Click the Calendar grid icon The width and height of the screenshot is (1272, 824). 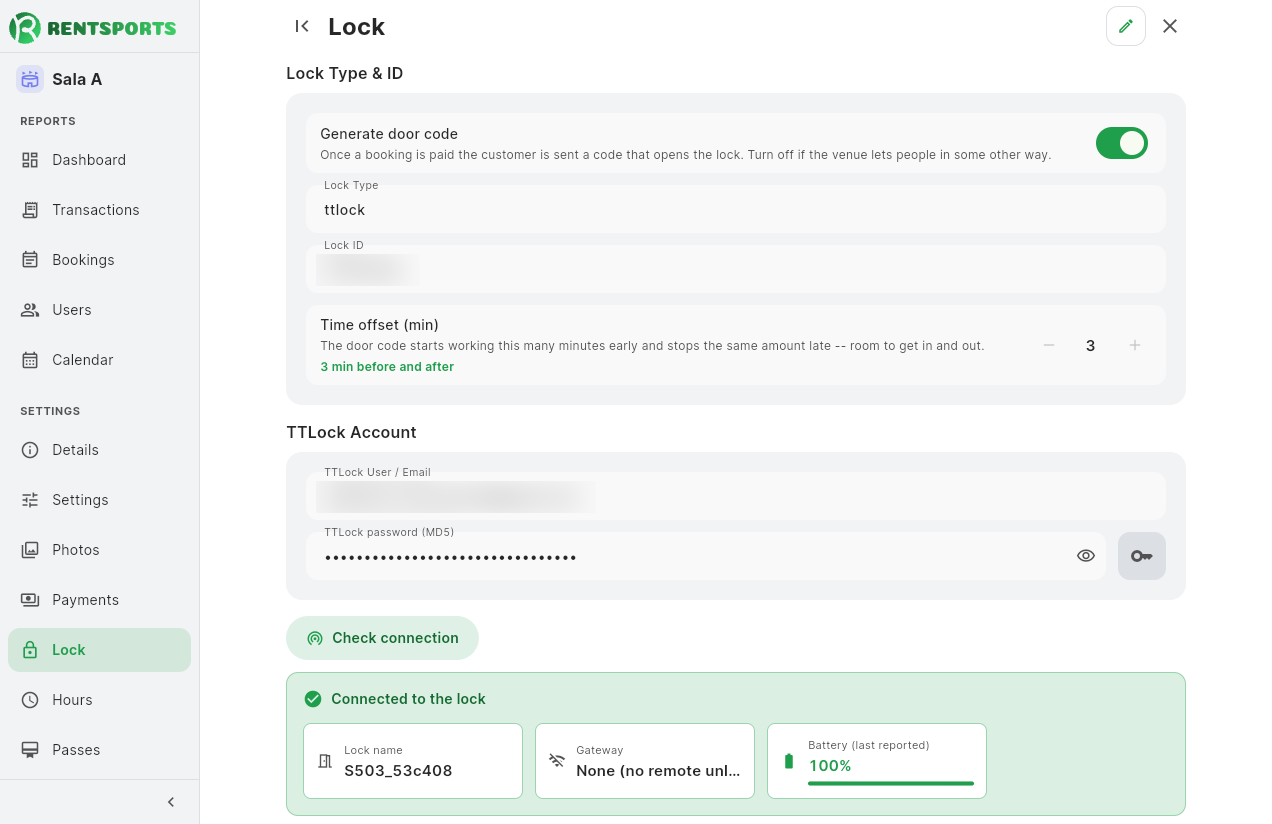click(30, 360)
